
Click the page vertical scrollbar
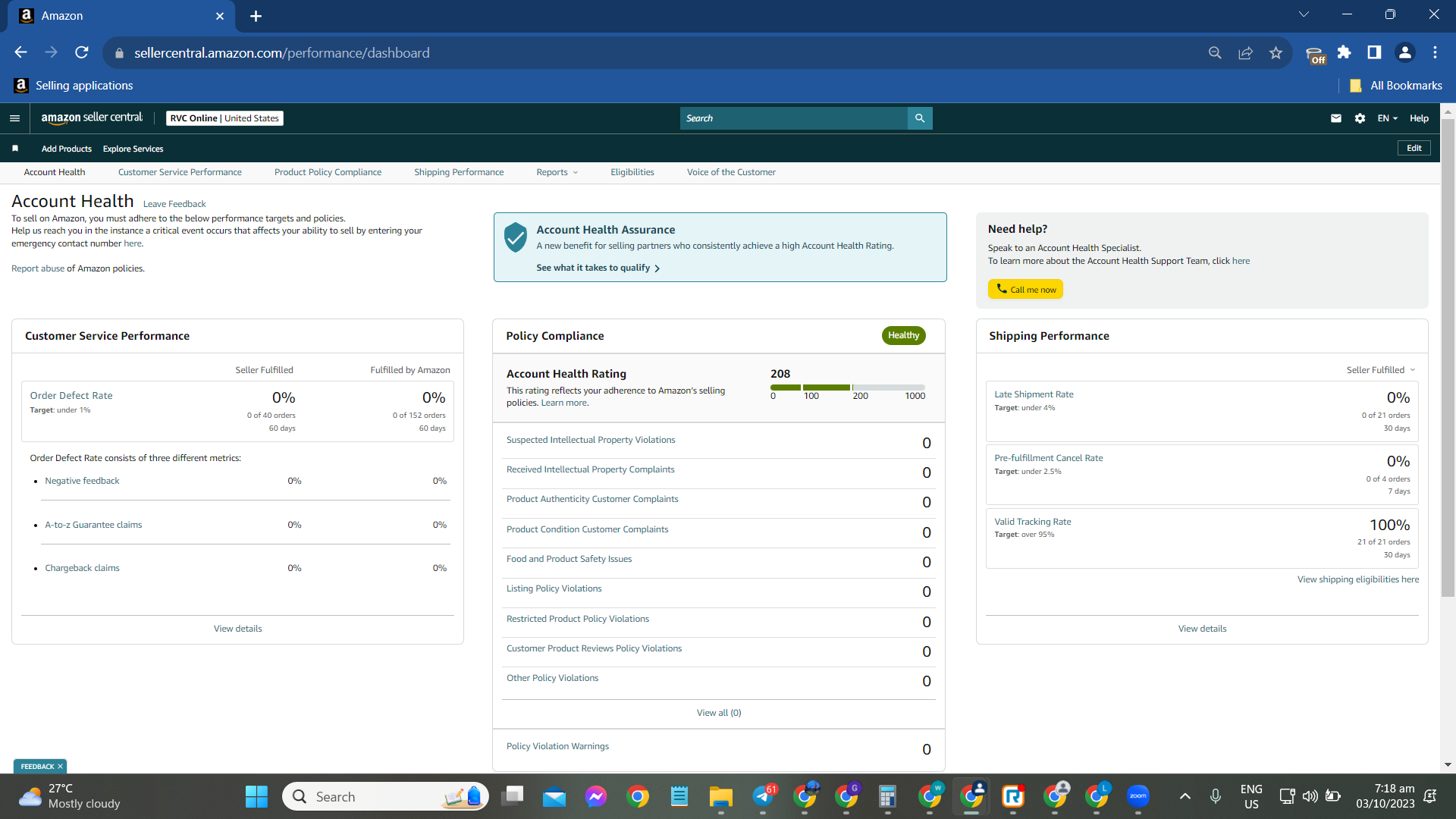(1448, 356)
